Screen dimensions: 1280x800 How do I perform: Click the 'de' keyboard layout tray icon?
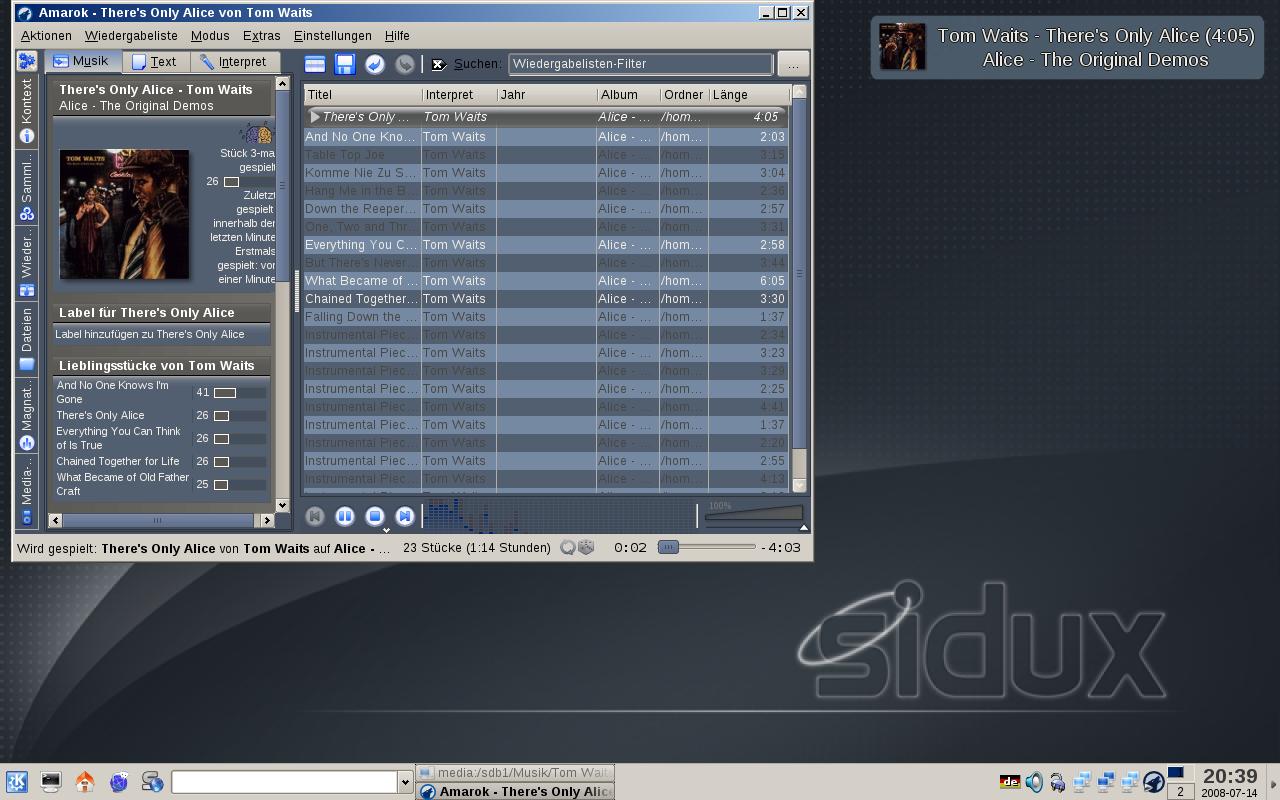coord(1010,782)
